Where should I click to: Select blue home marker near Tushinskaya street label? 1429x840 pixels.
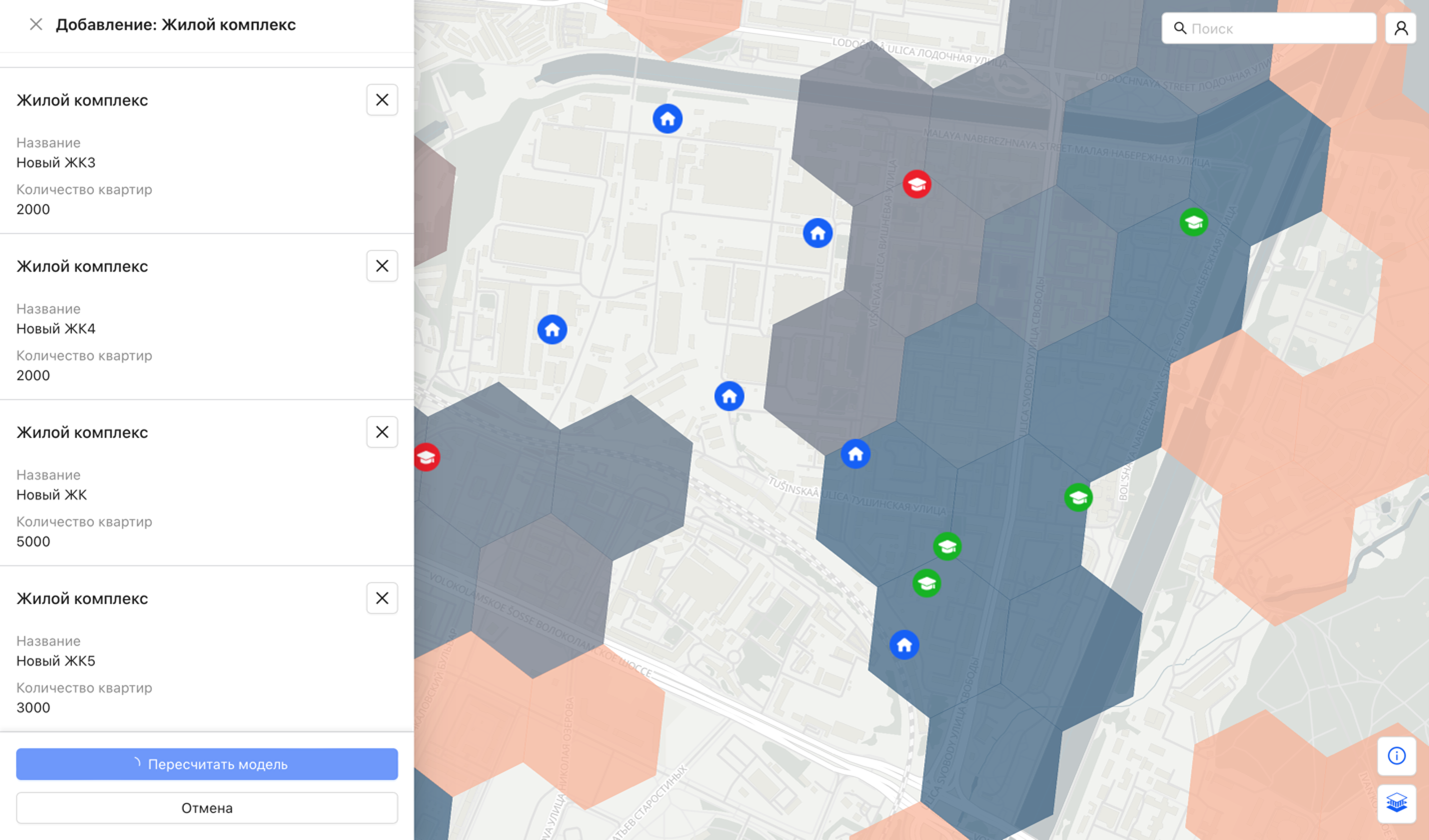[x=855, y=454]
